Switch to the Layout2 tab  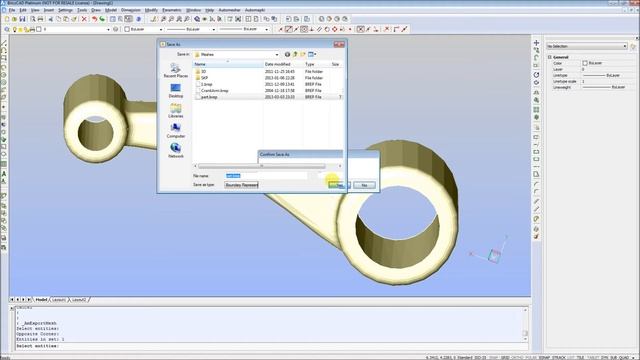pos(79,300)
